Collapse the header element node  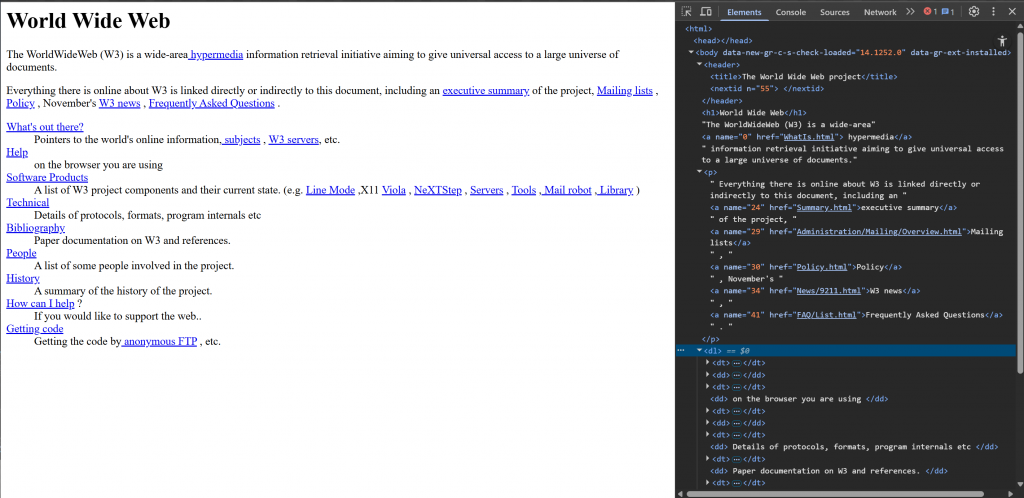click(699, 65)
